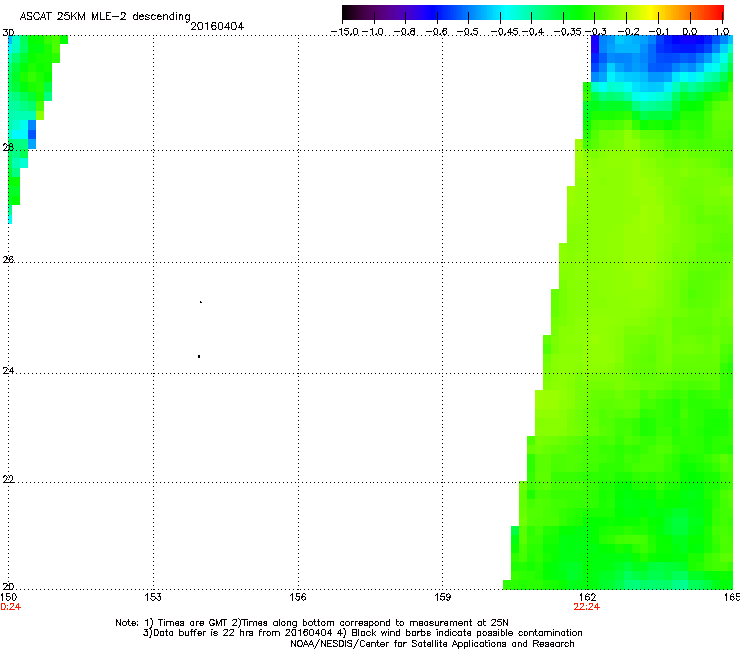Click the red end of the color bar
The image size is (740, 650).
coord(715,12)
